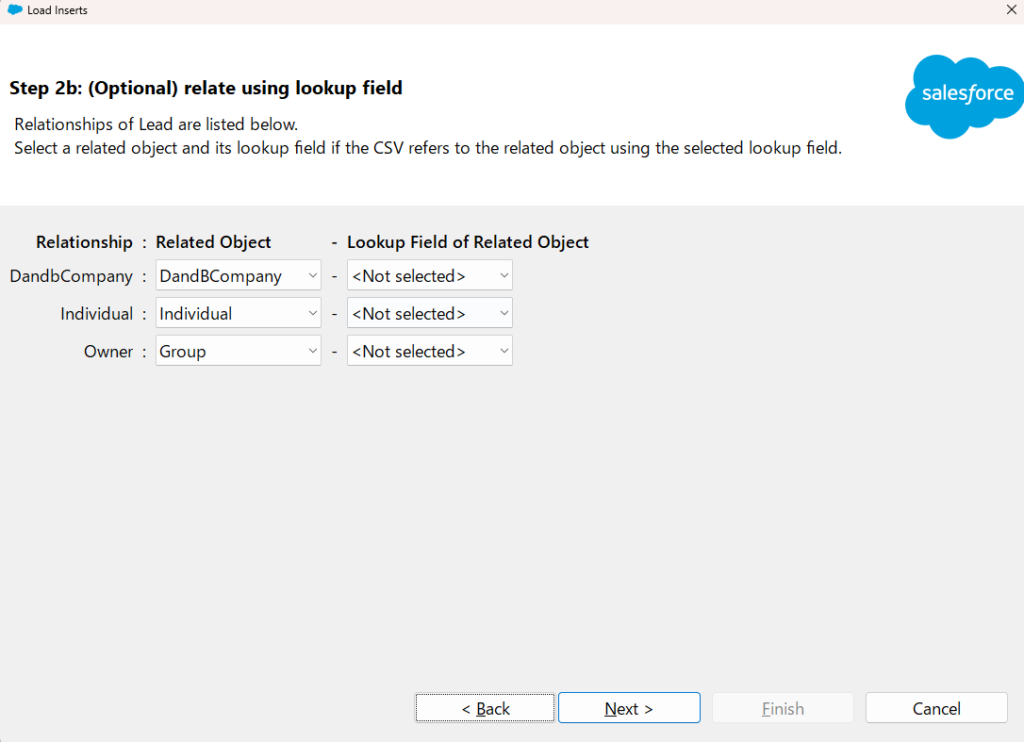Click the Finish button
This screenshot has height=742, width=1024.
click(x=782, y=708)
